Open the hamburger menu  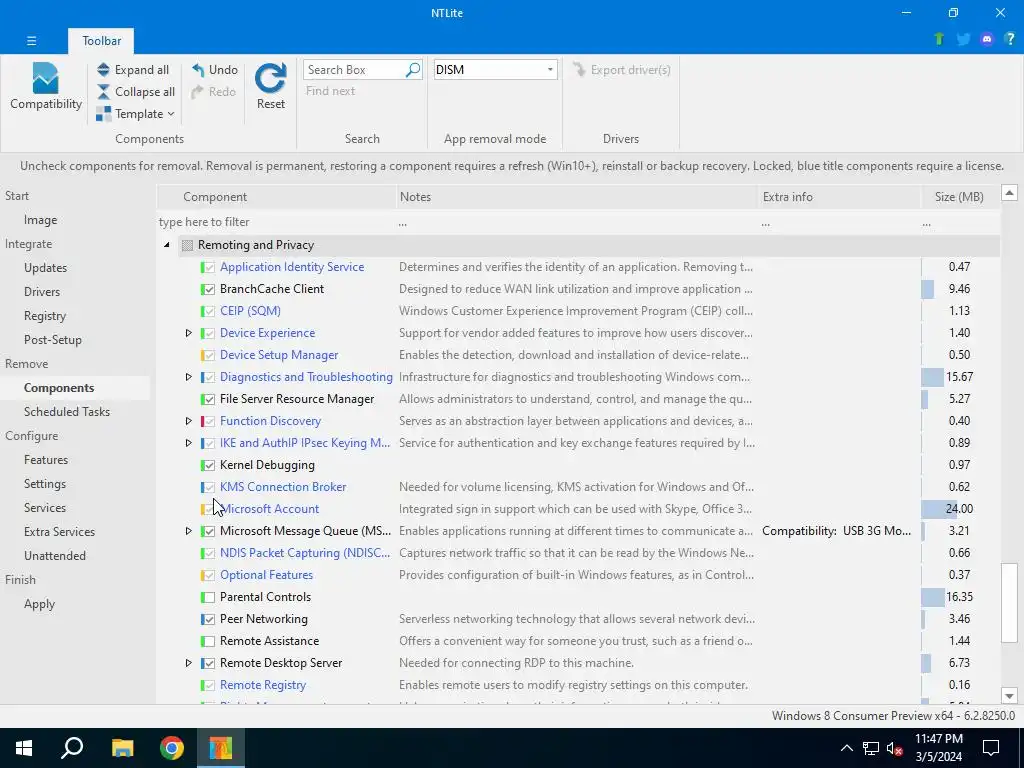31,40
